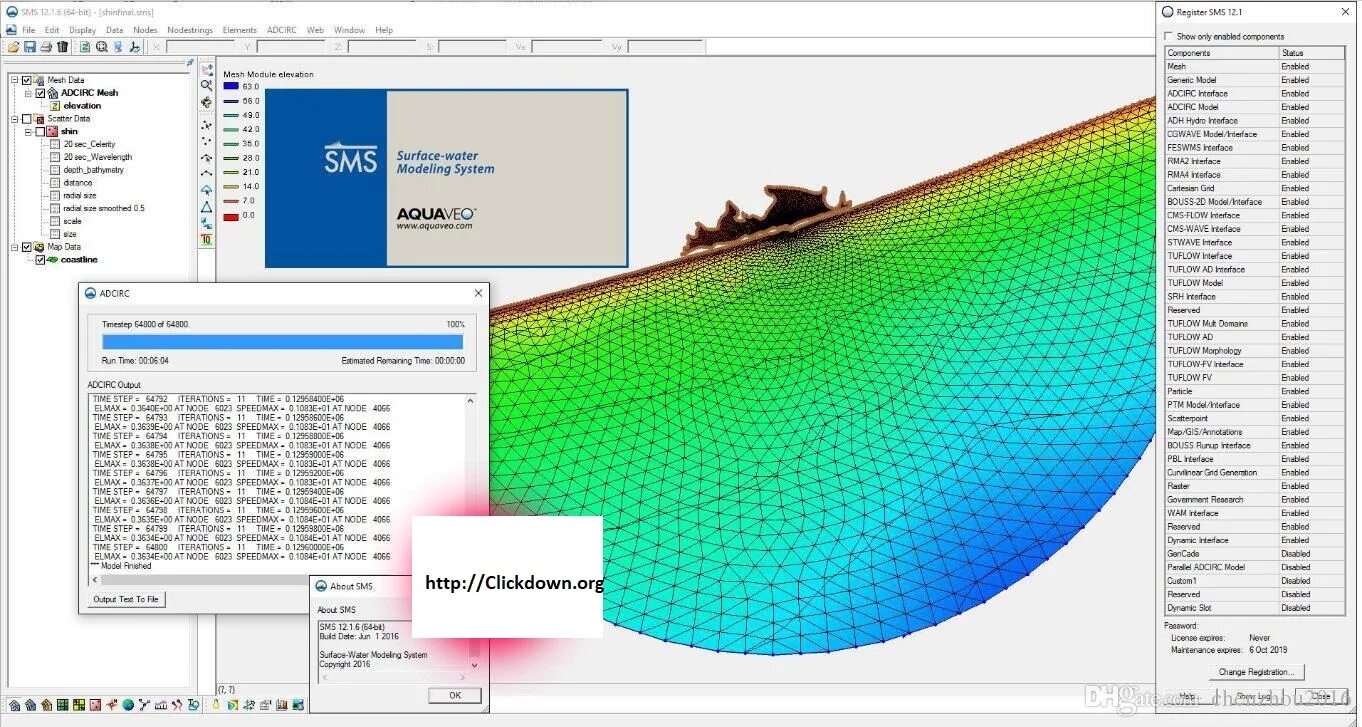The height and width of the screenshot is (727, 1362).
Task: Click the magnifier Get Info toolbar icon
Action: (102, 46)
